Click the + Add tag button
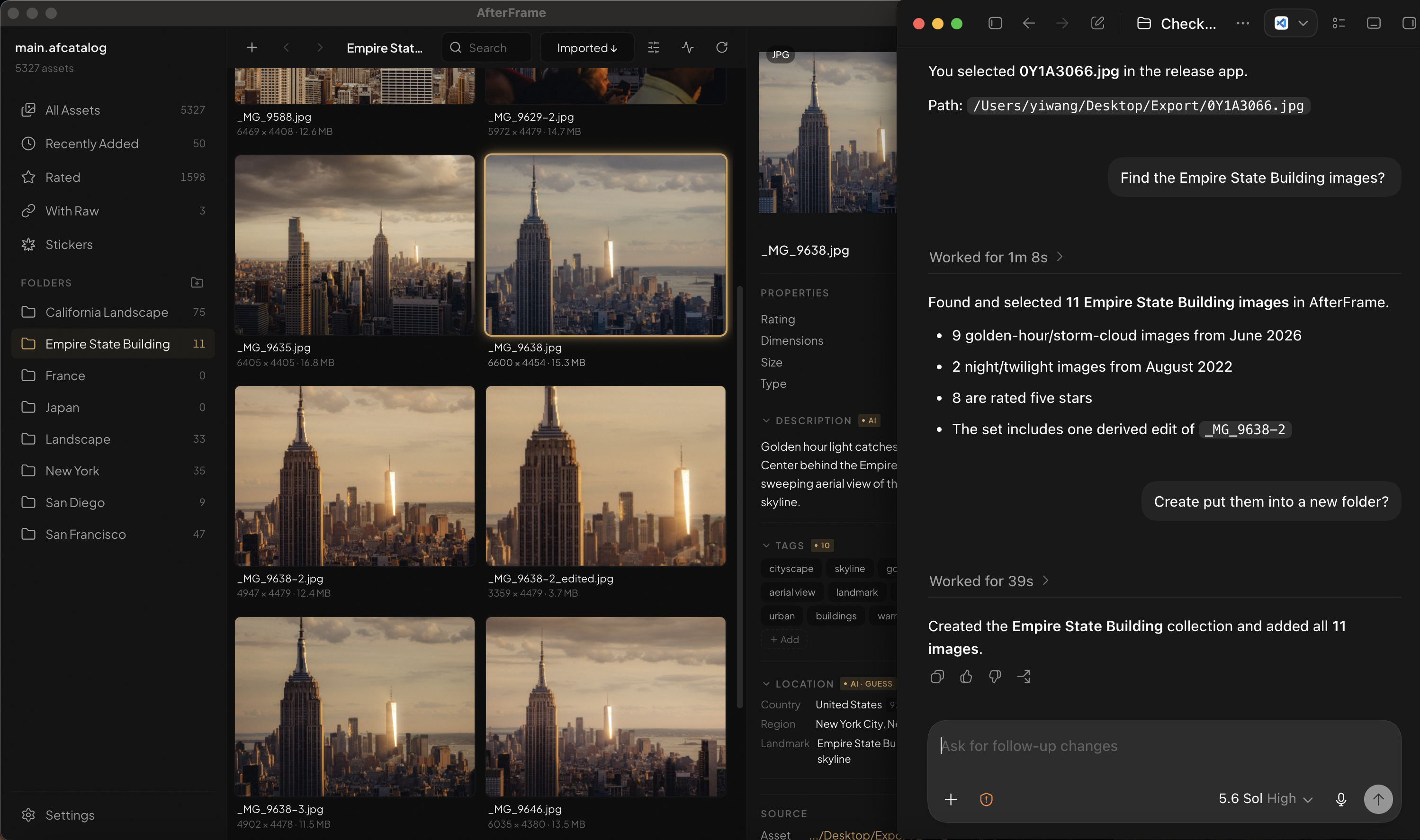The height and width of the screenshot is (840, 1420). pyautogui.click(x=784, y=639)
